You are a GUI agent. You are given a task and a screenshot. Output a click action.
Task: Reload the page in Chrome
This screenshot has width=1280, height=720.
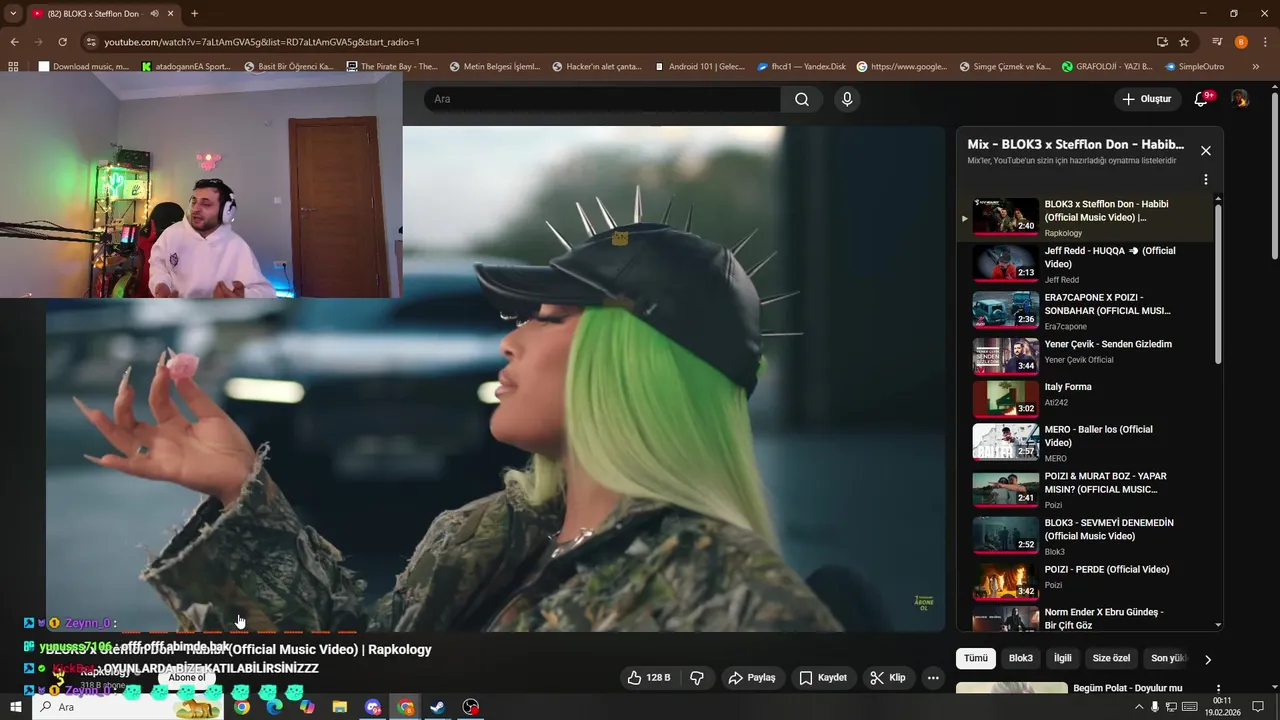[x=62, y=42]
